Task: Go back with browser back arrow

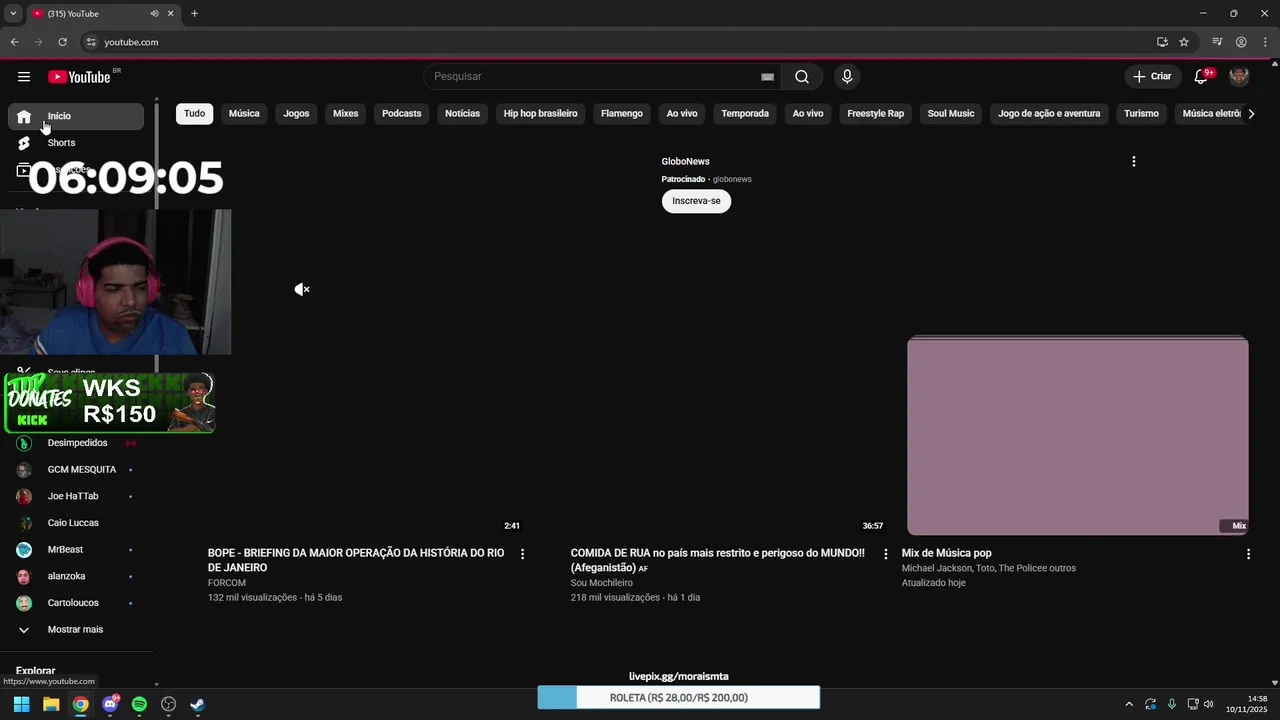Action: pyautogui.click(x=14, y=42)
